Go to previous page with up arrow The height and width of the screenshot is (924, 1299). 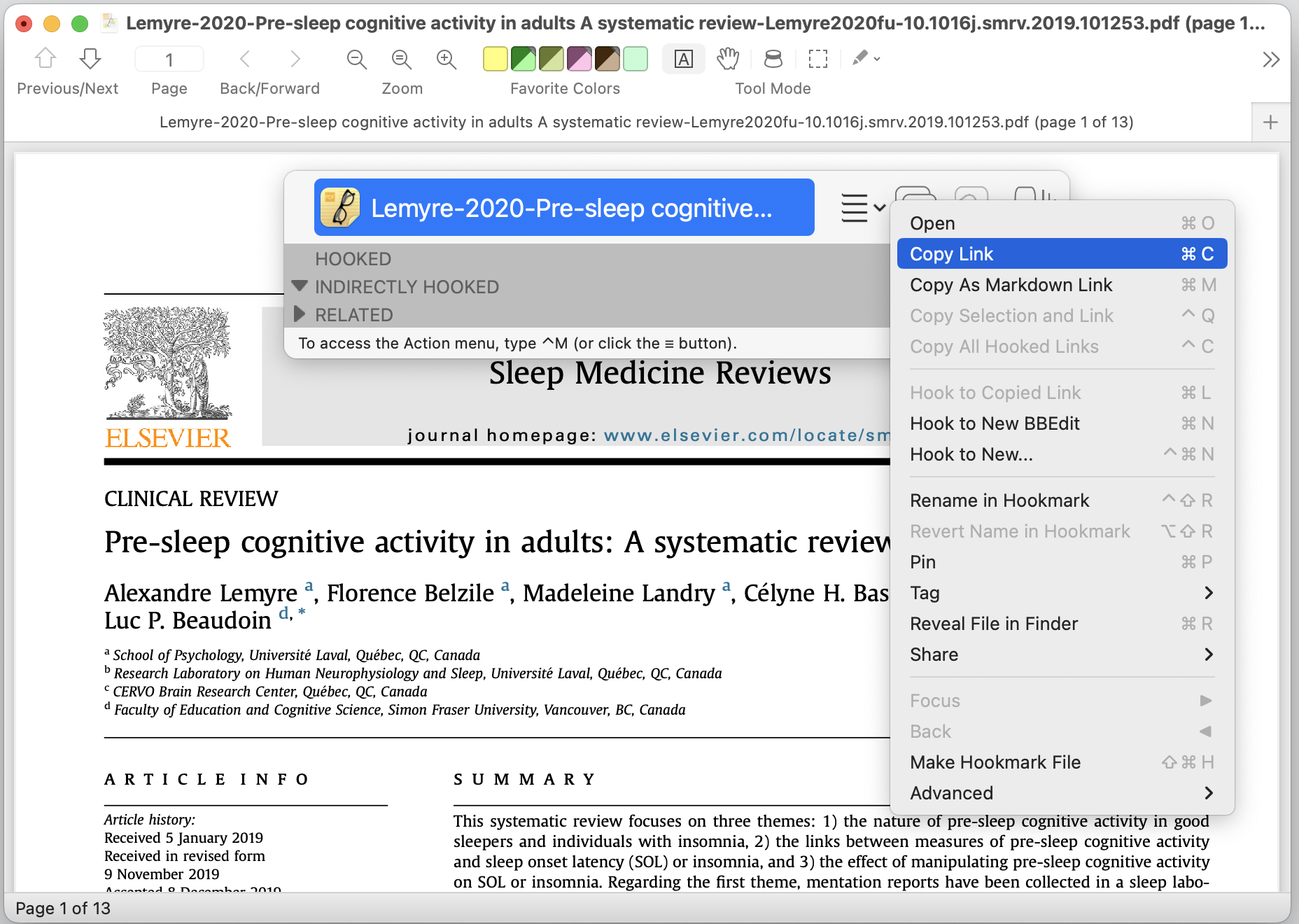point(45,59)
